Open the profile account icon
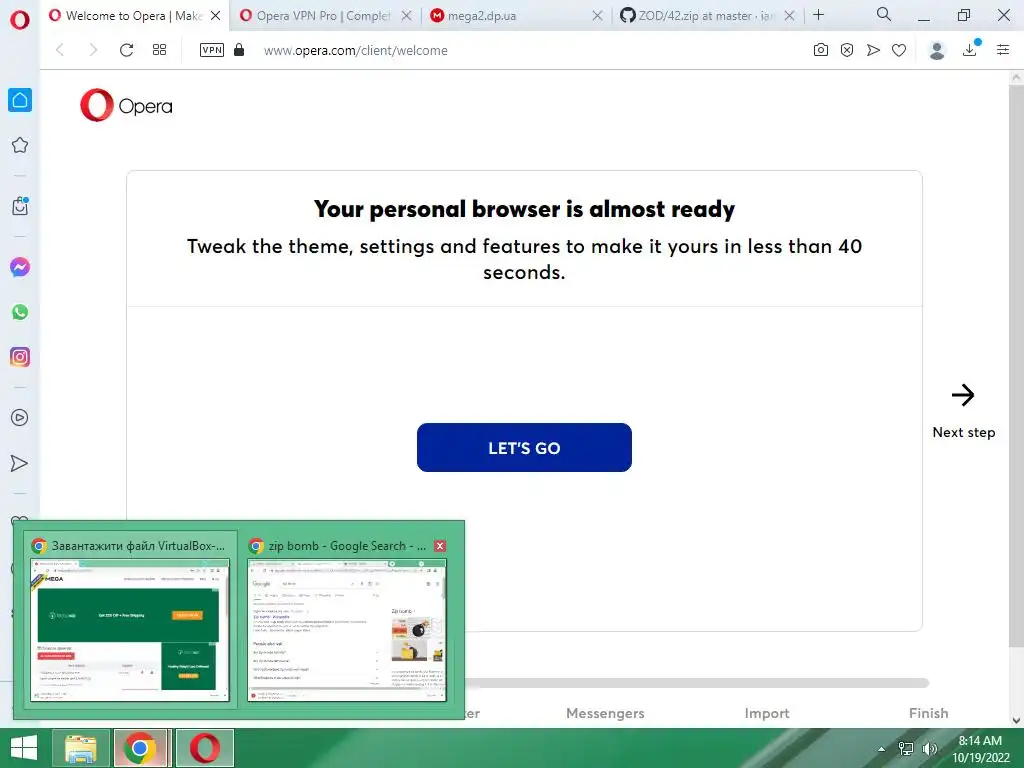1024x768 pixels. point(936,50)
